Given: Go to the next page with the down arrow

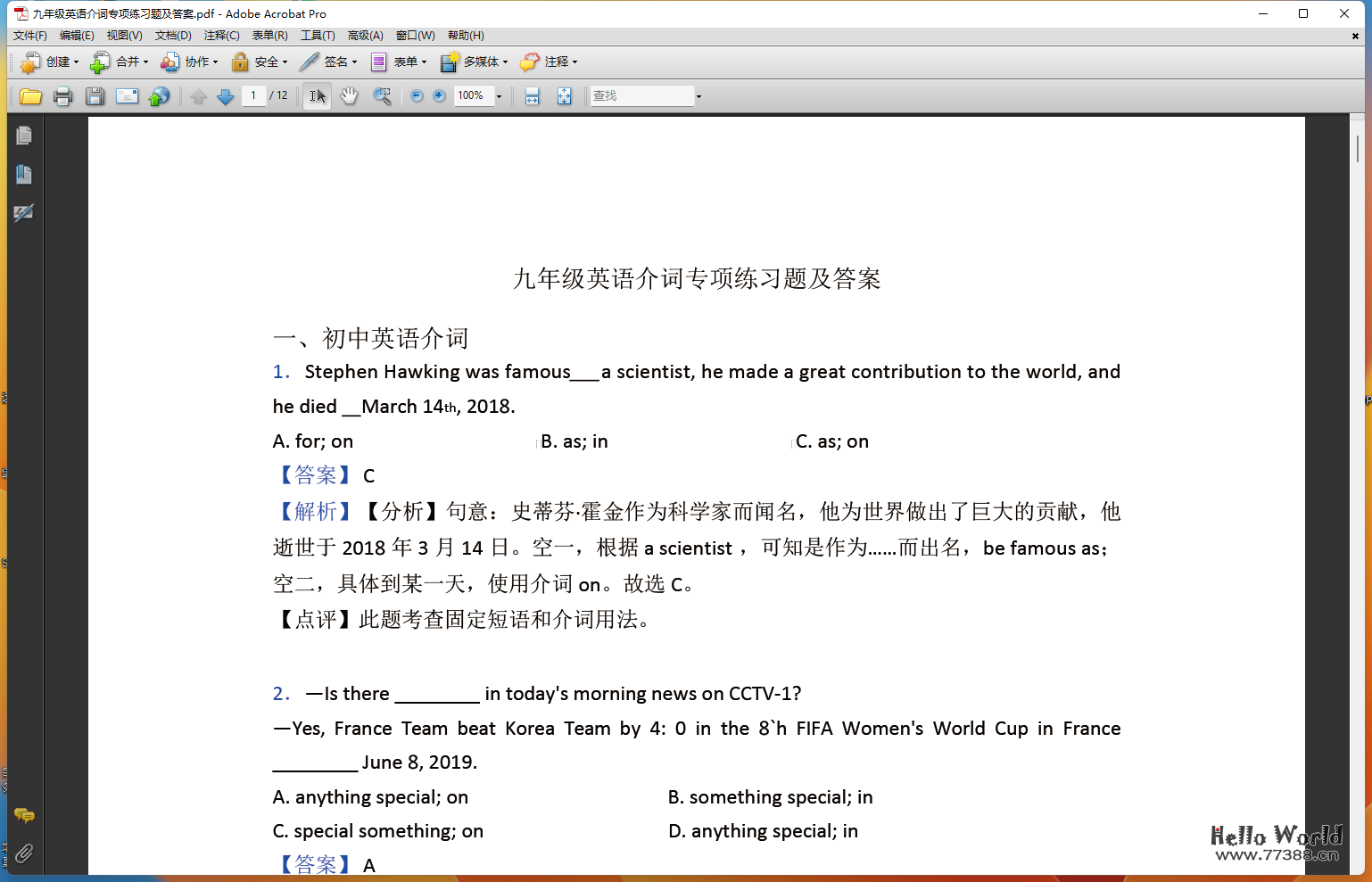Looking at the screenshot, I should click(x=226, y=96).
